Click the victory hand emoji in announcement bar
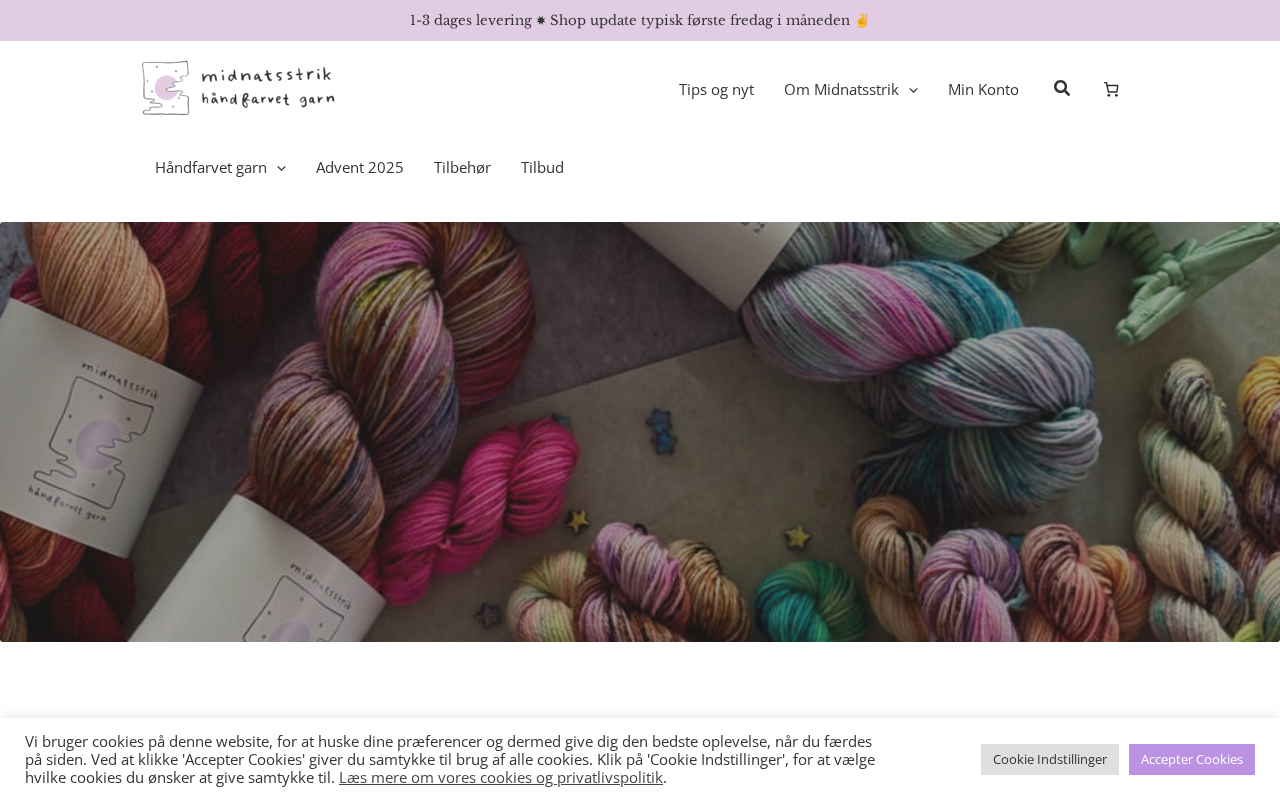 (x=862, y=20)
